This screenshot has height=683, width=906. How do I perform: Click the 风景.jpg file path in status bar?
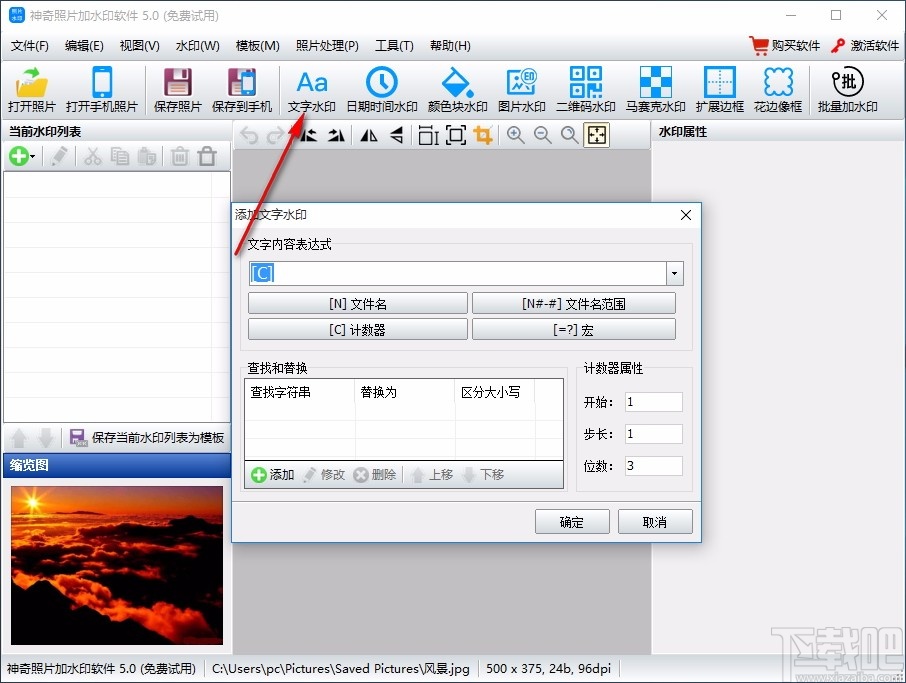(x=340, y=669)
